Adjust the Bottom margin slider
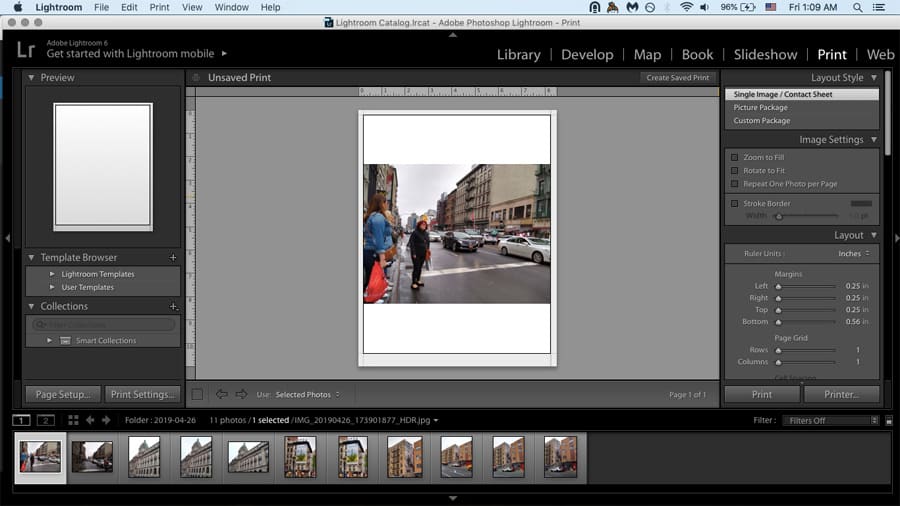Image resolution: width=900 pixels, height=506 pixels. coord(779,322)
